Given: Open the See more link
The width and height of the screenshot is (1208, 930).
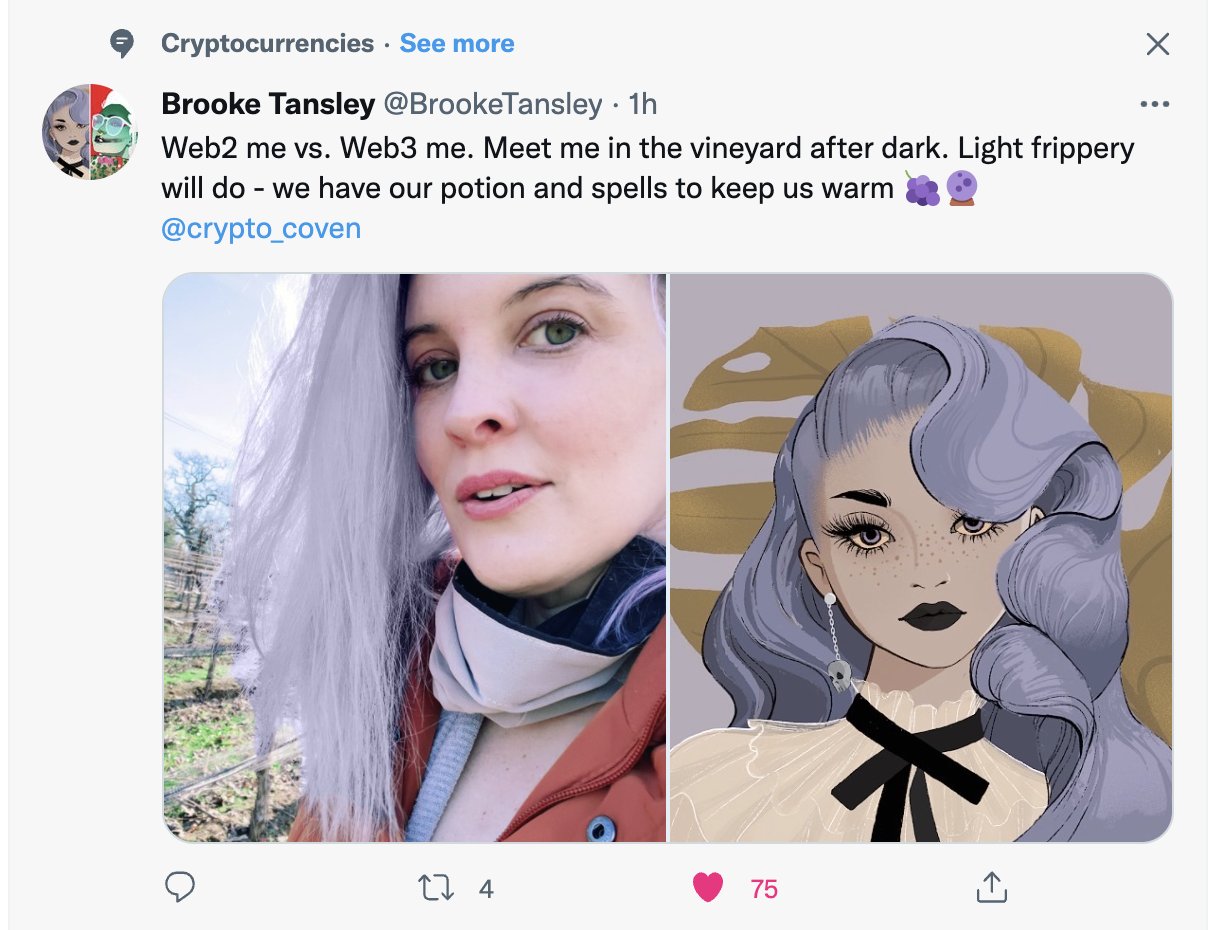Looking at the screenshot, I should 457,44.
